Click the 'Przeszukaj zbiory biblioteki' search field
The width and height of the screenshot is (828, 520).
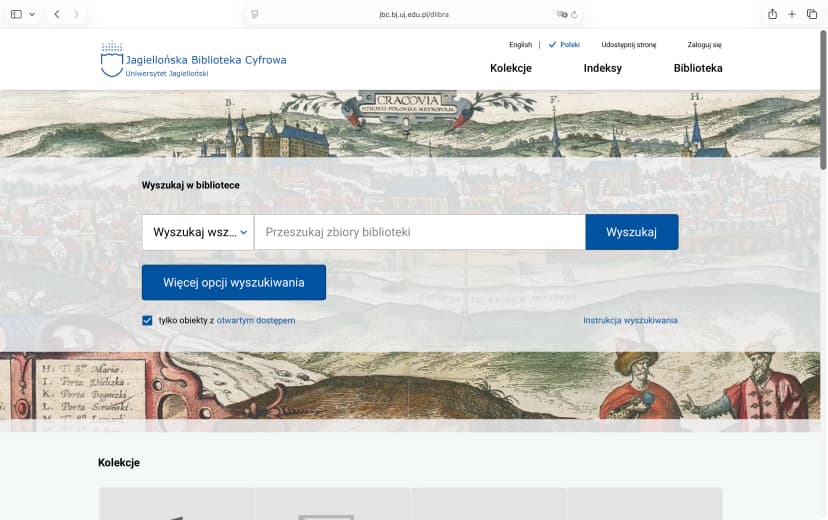point(419,232)
